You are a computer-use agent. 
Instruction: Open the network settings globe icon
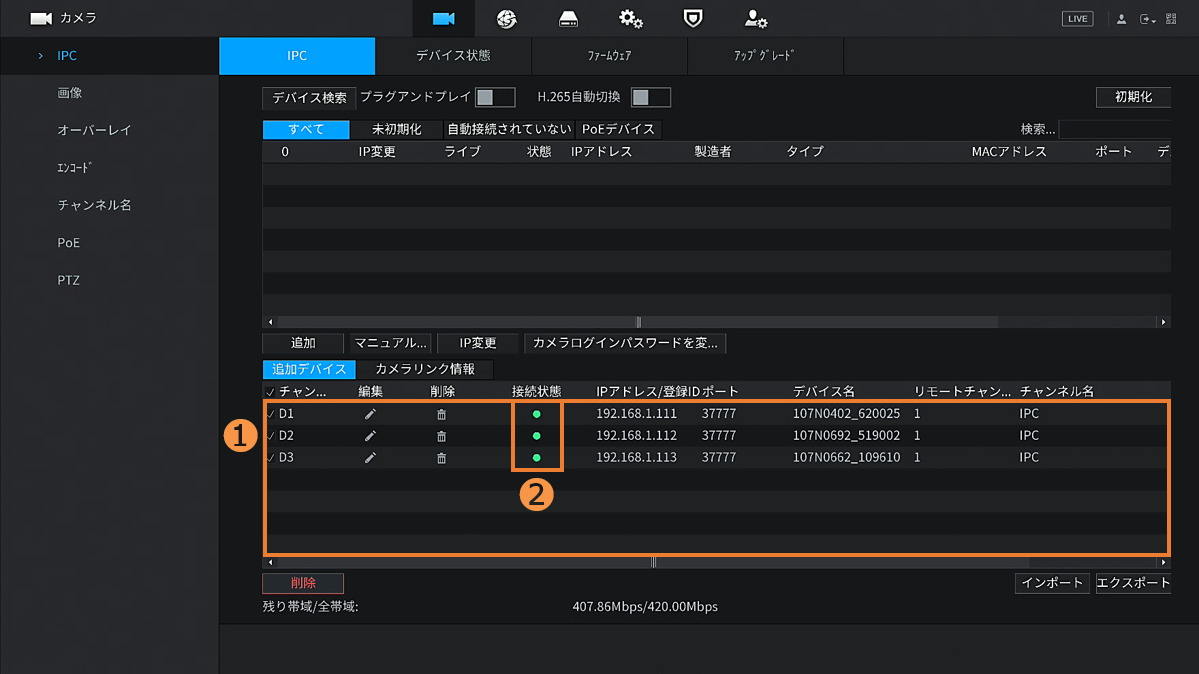pos(506,19)
